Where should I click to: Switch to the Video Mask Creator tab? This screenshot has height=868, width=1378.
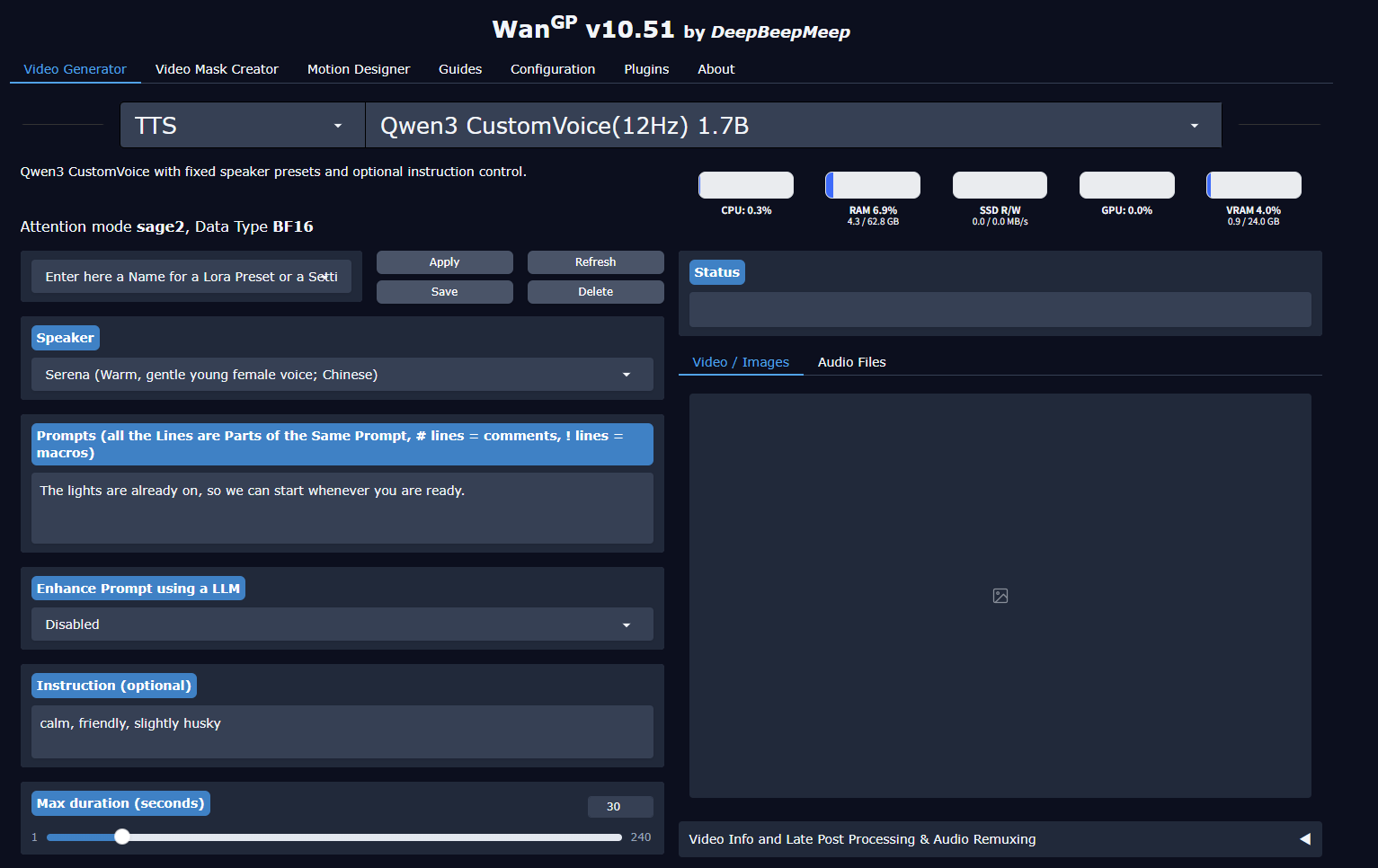click(217, 69)
